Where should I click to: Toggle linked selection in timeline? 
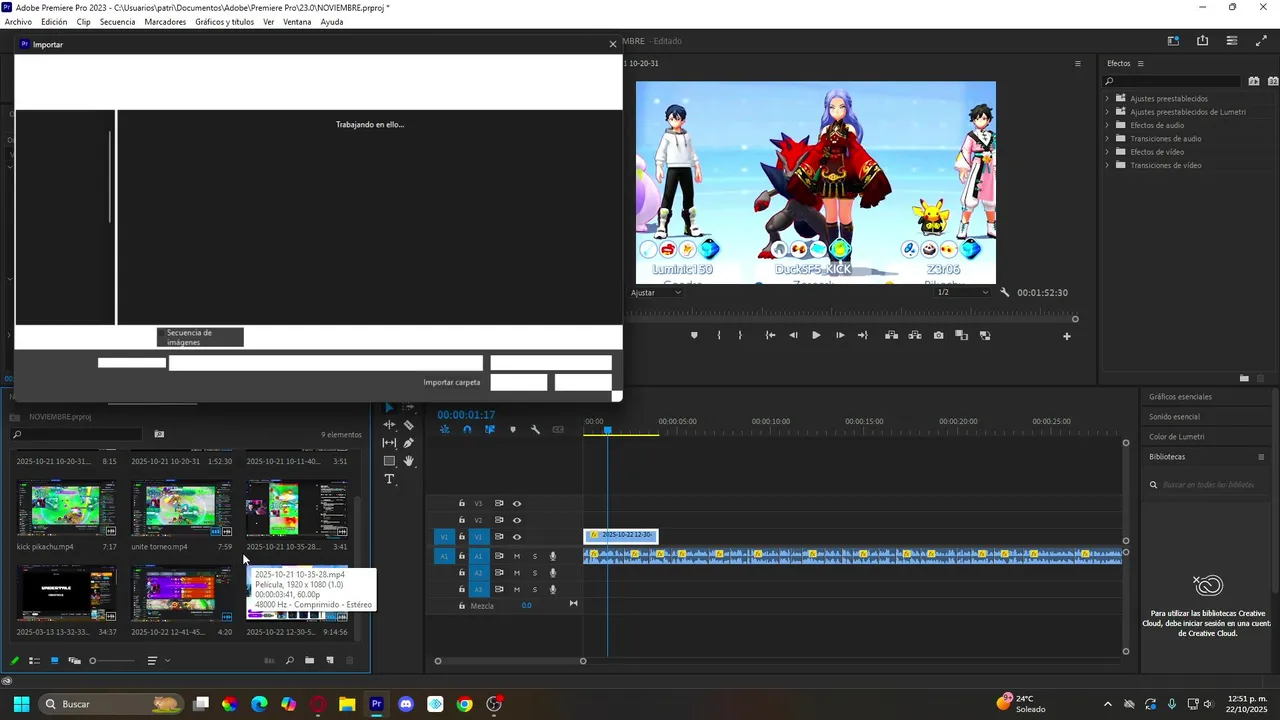[490, 430]
